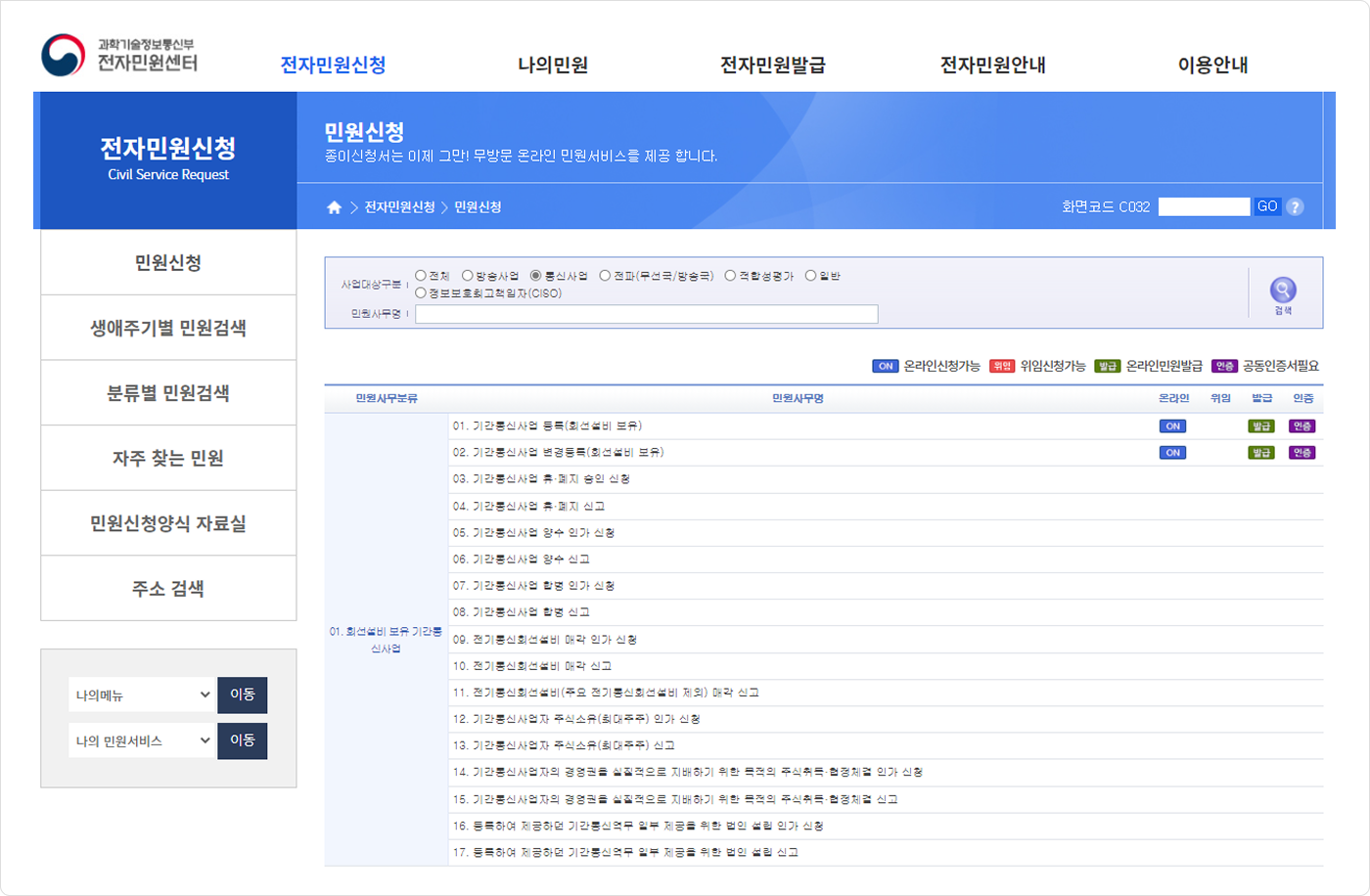Select the 전체 radio button
Viewport: 1370px width, 896px height.
[421, 276]
